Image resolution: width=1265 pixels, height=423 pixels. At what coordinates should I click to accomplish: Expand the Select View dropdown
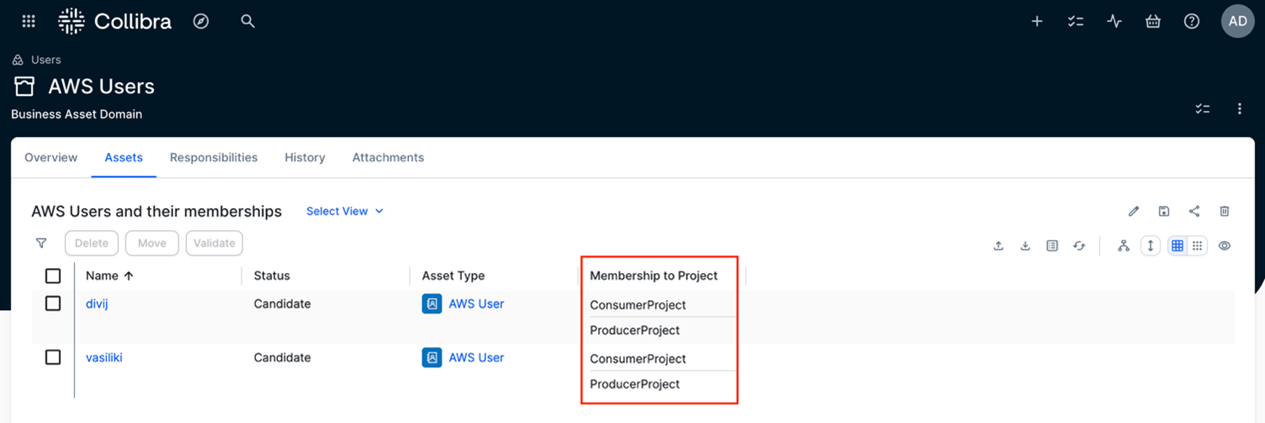tap(344, 211)
